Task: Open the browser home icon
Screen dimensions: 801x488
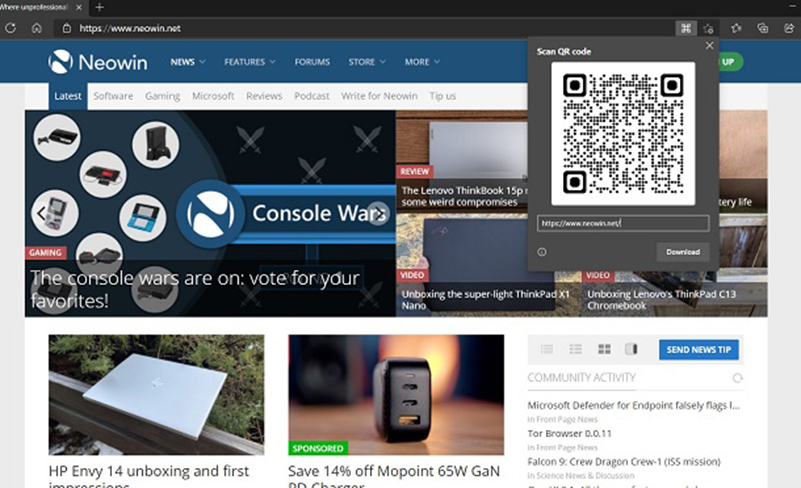Action: pos(37,28)
